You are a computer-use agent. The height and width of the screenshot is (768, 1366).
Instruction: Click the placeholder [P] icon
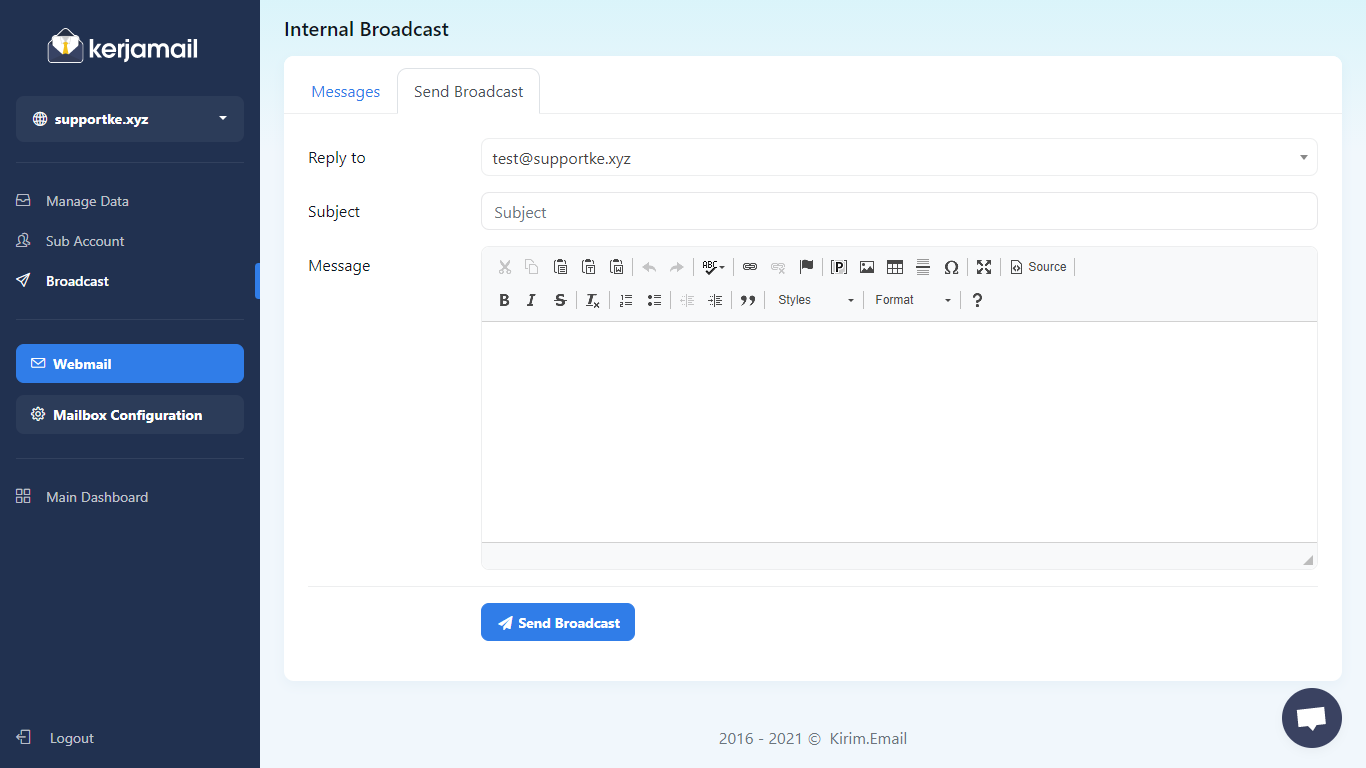pos(839,267)
